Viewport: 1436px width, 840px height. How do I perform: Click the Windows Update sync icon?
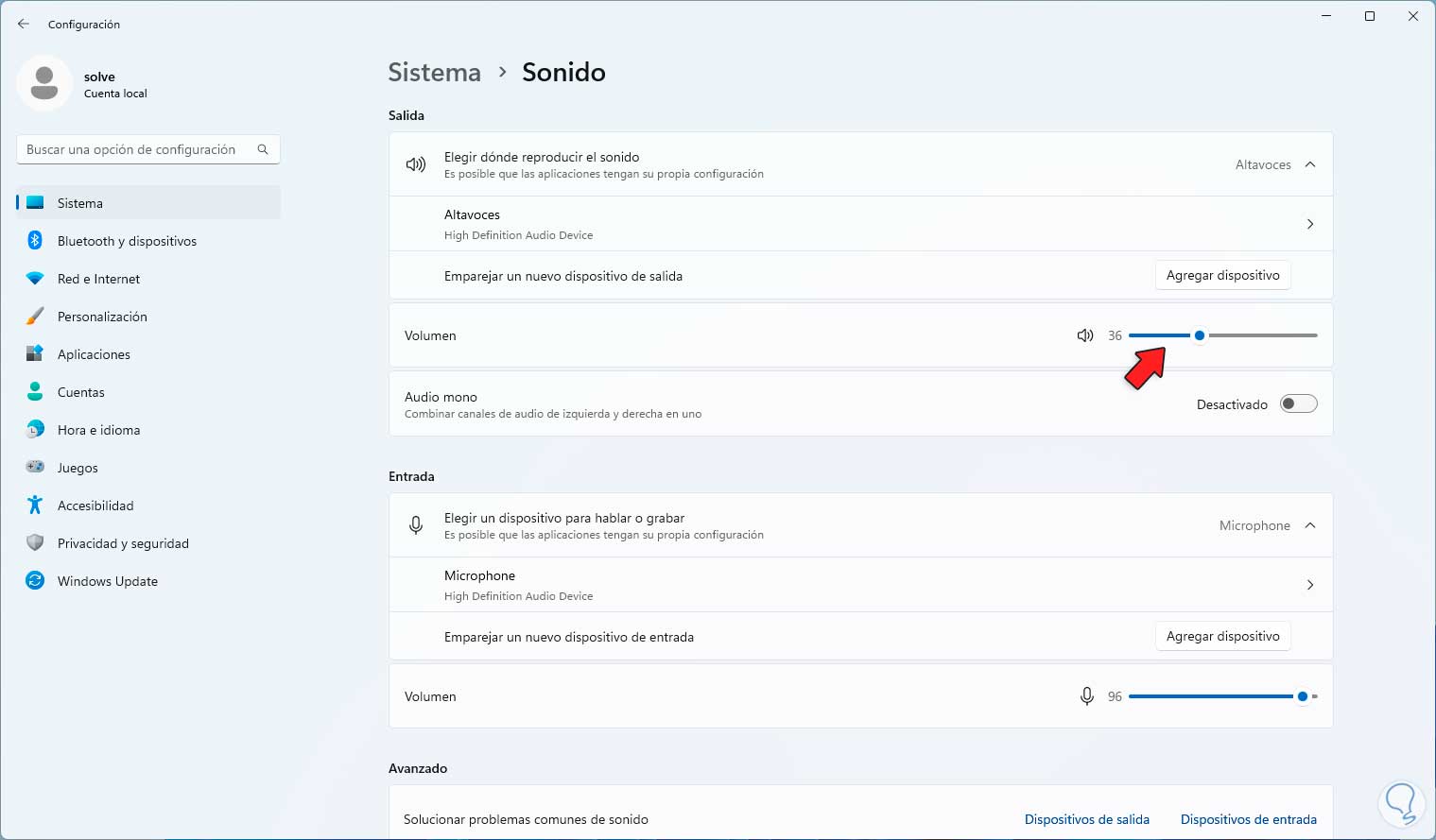click(35, 581)
